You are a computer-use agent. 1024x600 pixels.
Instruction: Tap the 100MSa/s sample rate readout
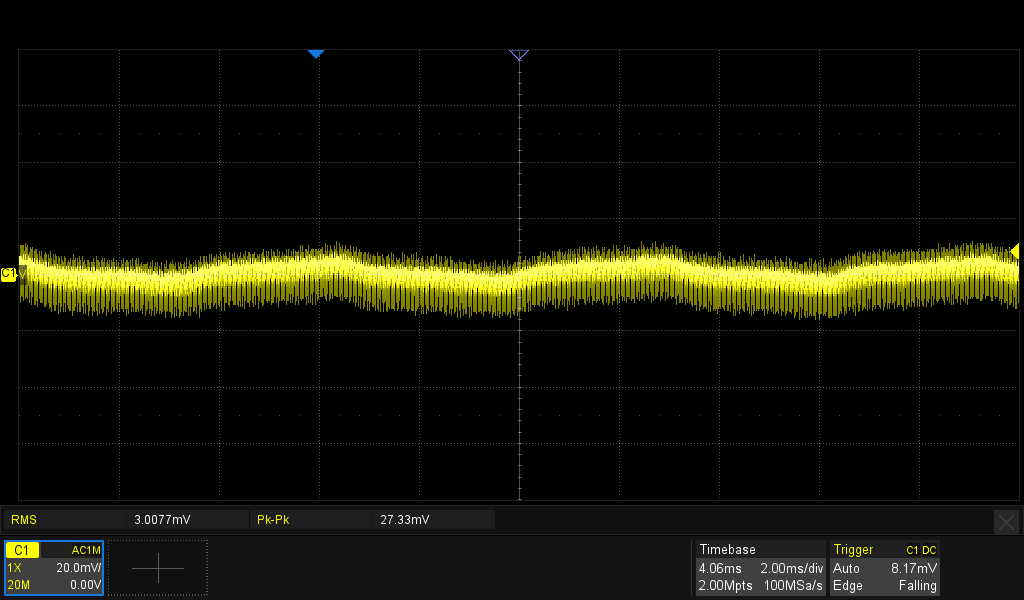[793, 586]
